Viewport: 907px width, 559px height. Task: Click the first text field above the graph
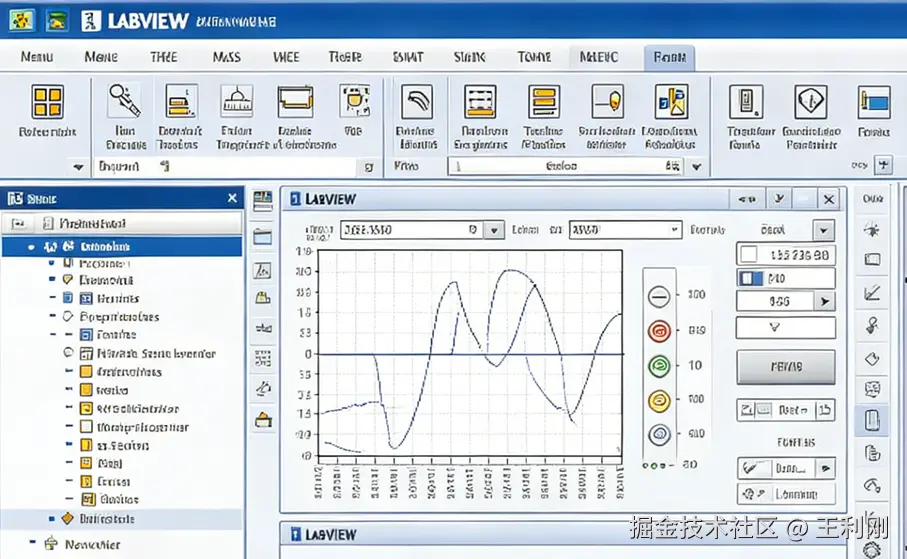[x=412, y=230]
